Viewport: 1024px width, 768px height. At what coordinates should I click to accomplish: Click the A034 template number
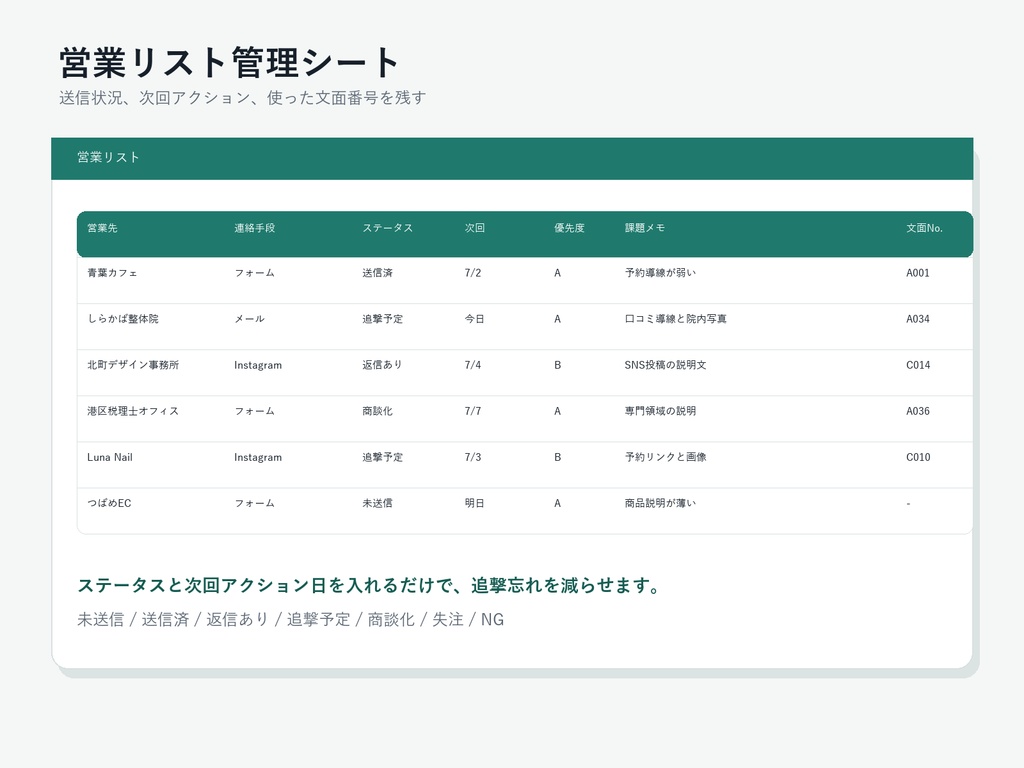coord(918,319)
